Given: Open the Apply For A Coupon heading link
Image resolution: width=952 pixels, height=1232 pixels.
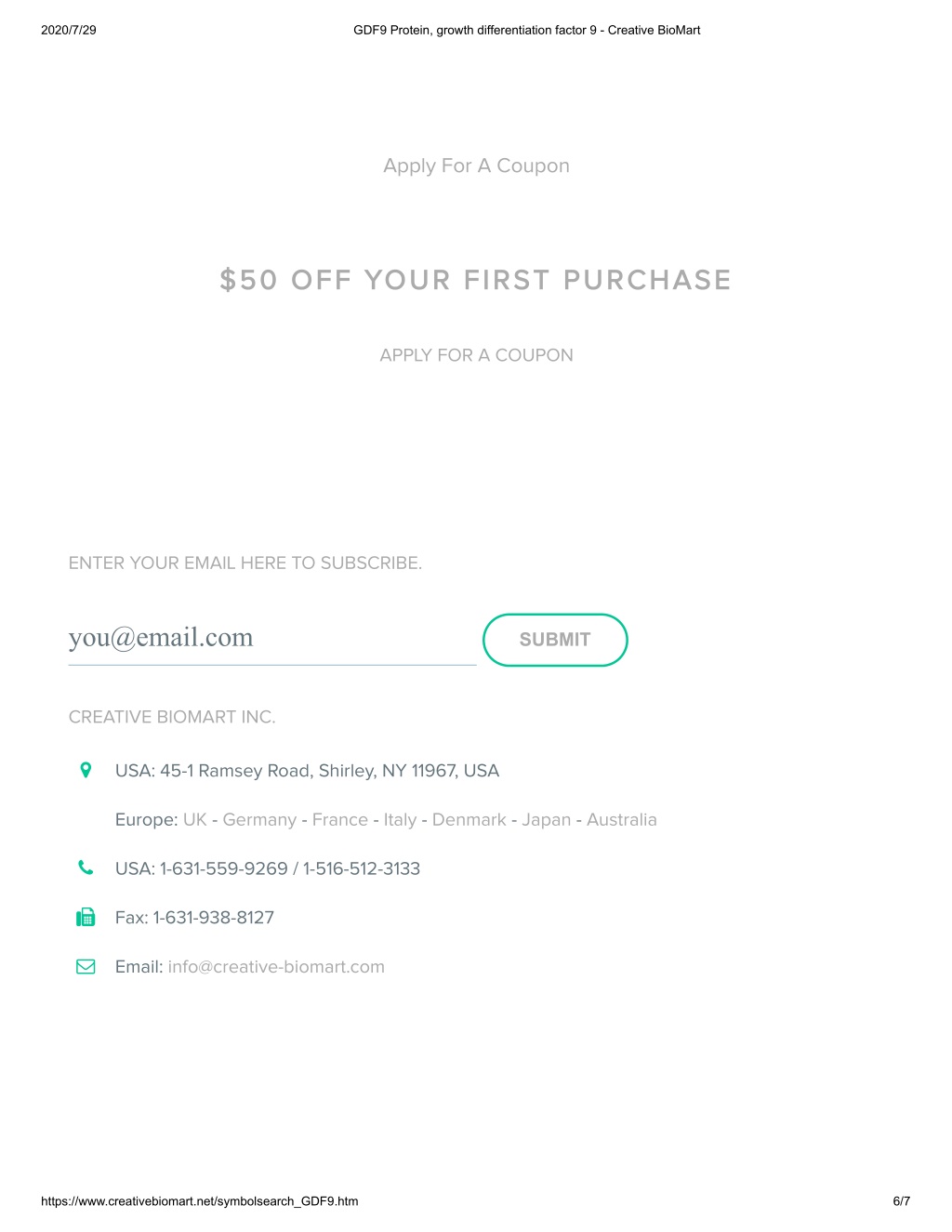Looking at the screenshot, I should pos(476,166).
